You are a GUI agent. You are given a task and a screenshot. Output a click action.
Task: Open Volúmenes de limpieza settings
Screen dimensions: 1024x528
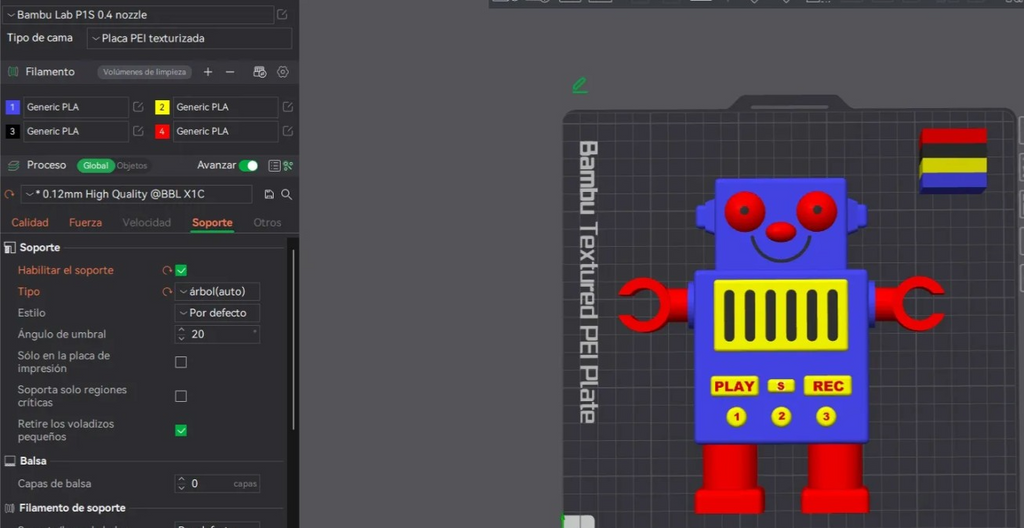[x=144, y=72]
